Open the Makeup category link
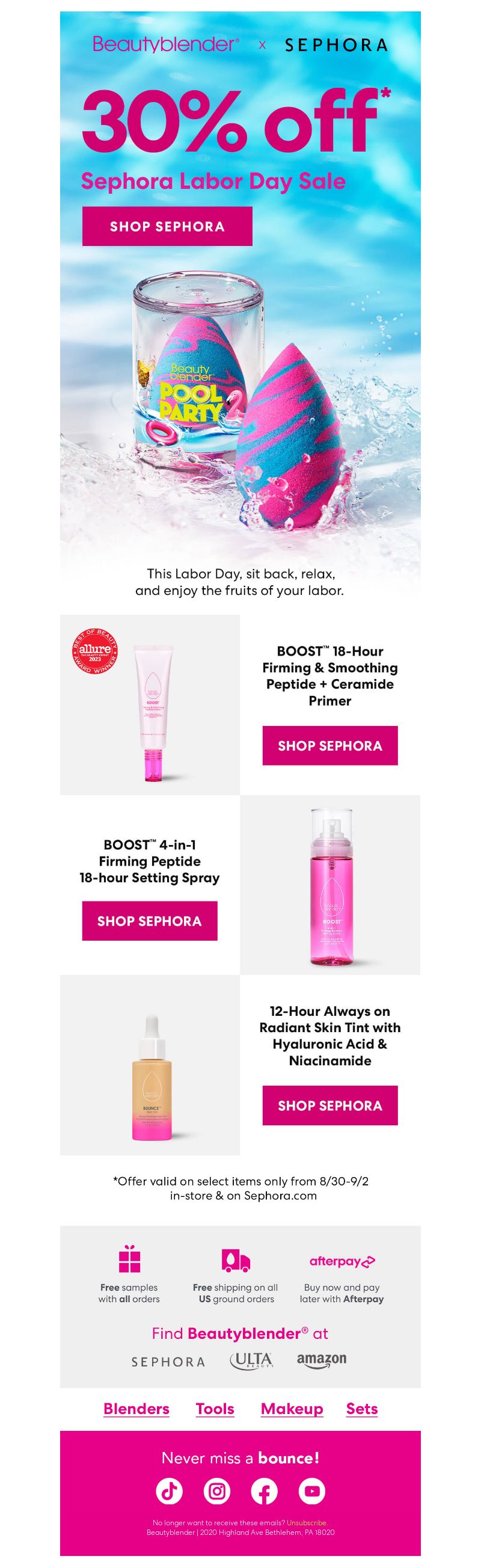This screenshot has width=481, height=1568. pos(292,1409)
